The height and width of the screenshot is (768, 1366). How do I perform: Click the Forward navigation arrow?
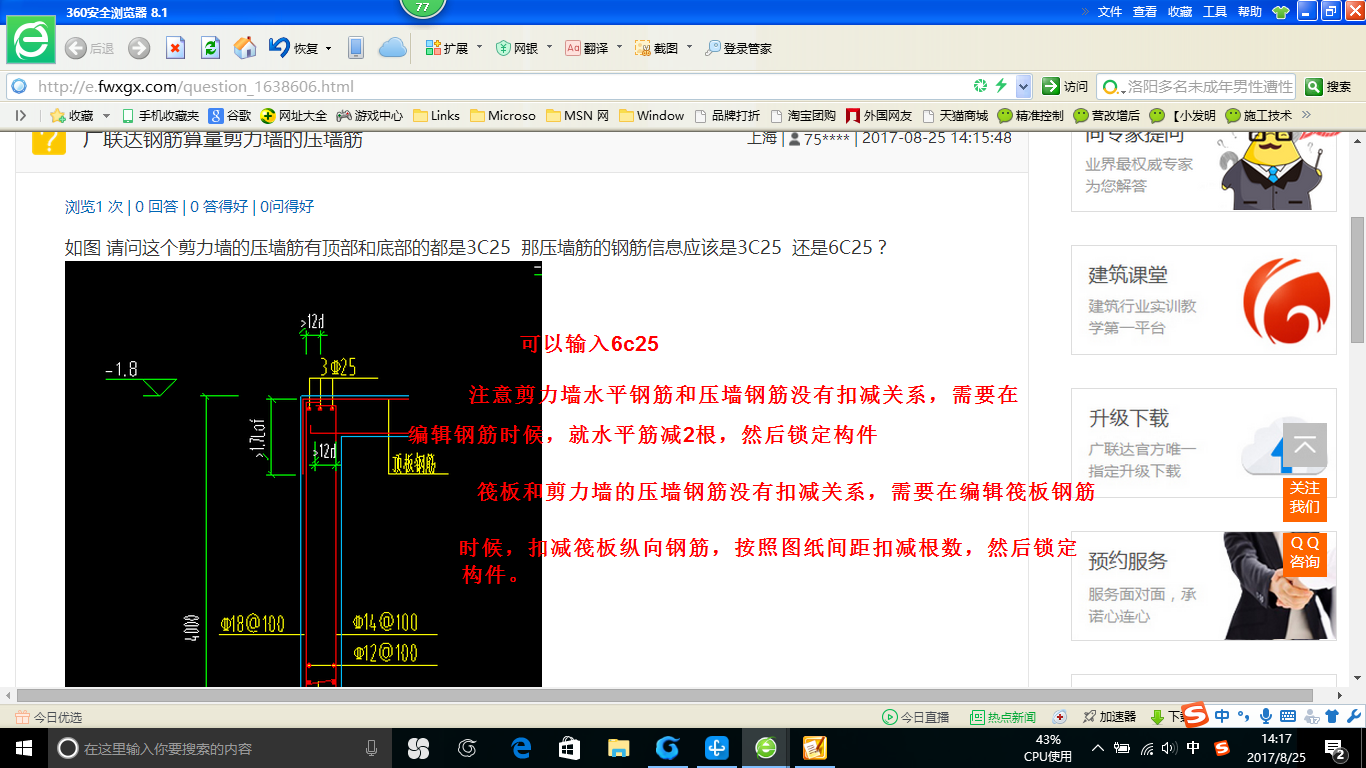pyautogui.click(x=139, y=48)
